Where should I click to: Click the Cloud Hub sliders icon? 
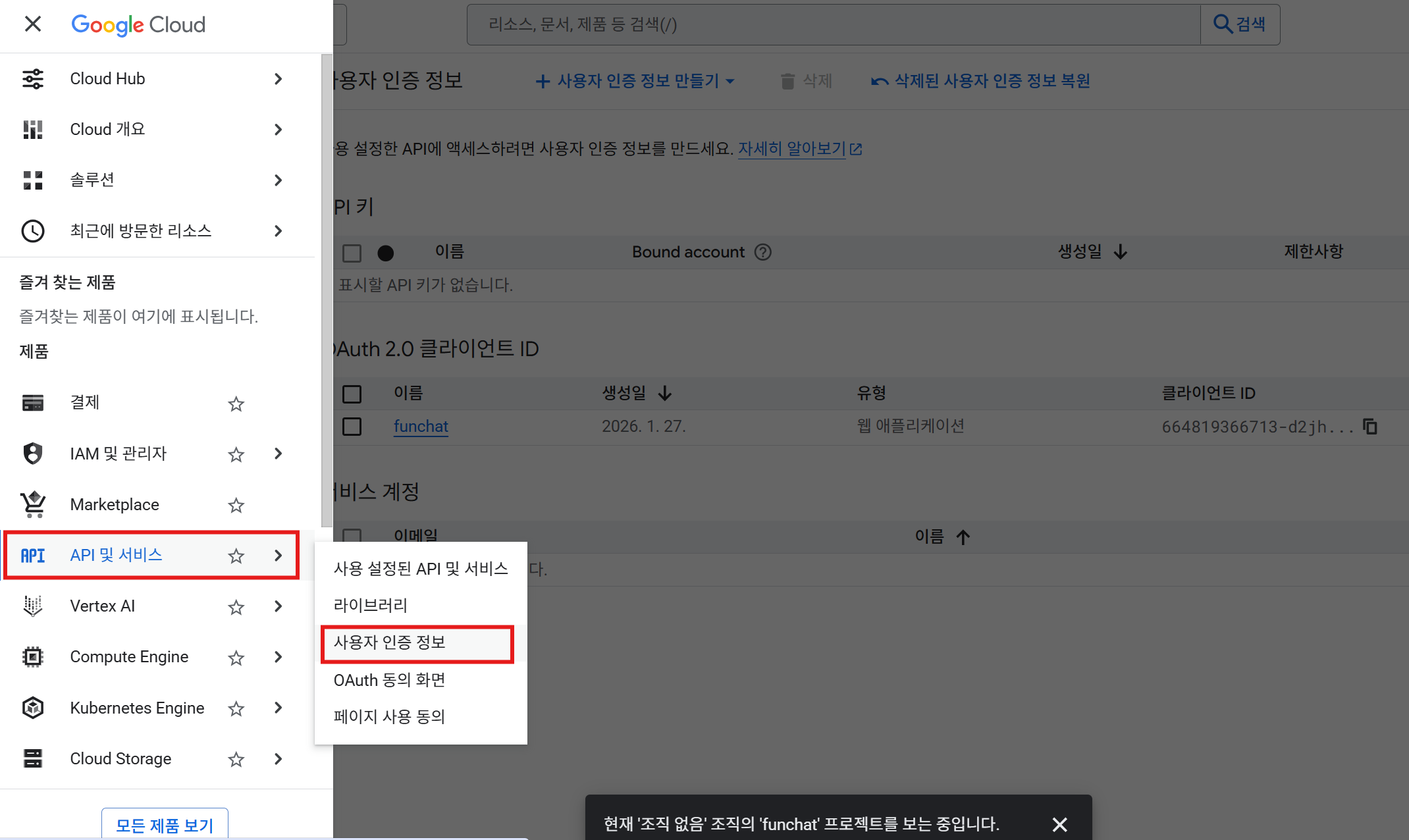pos(32,79)
